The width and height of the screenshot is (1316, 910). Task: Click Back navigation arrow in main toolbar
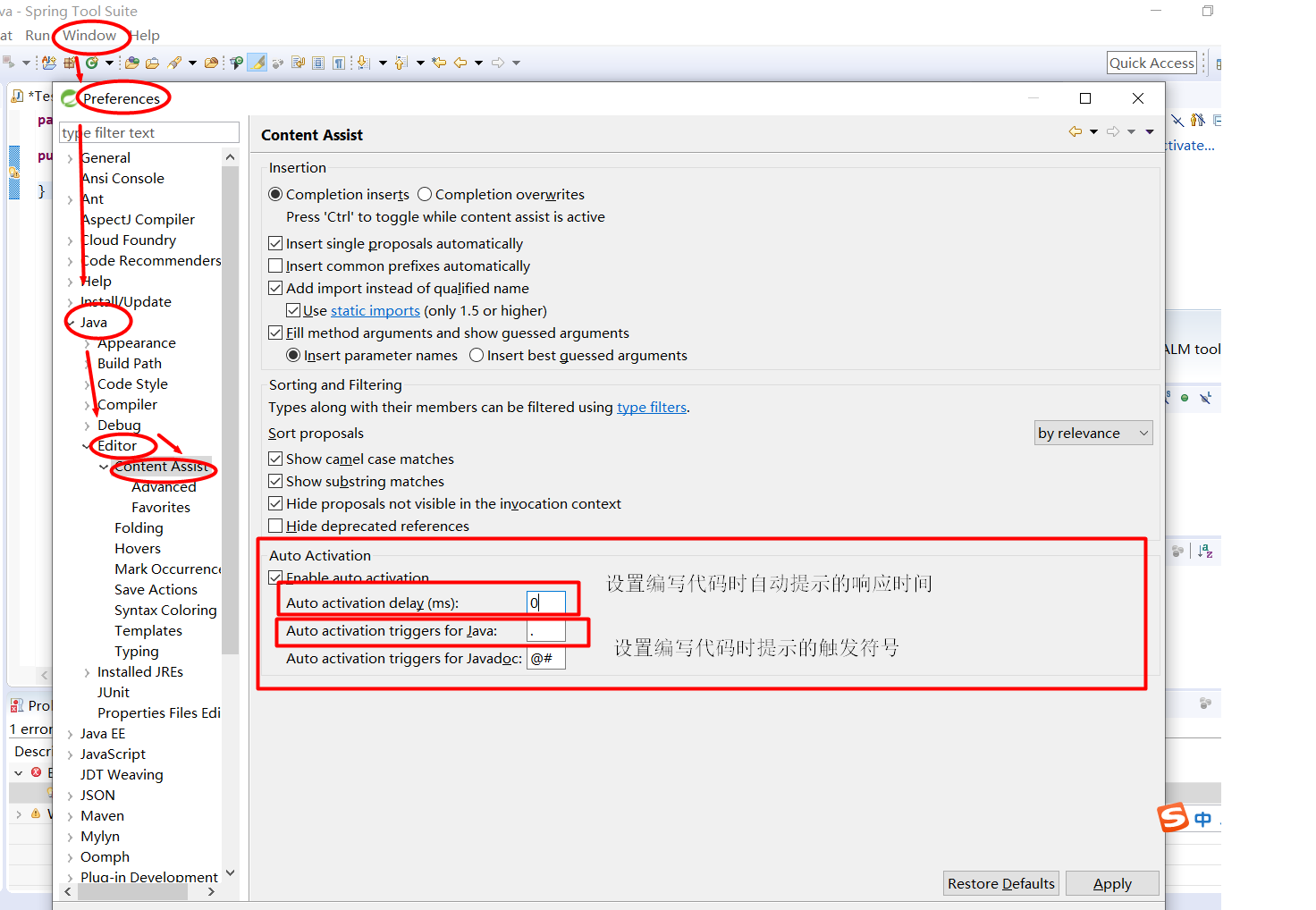(460, 63)
